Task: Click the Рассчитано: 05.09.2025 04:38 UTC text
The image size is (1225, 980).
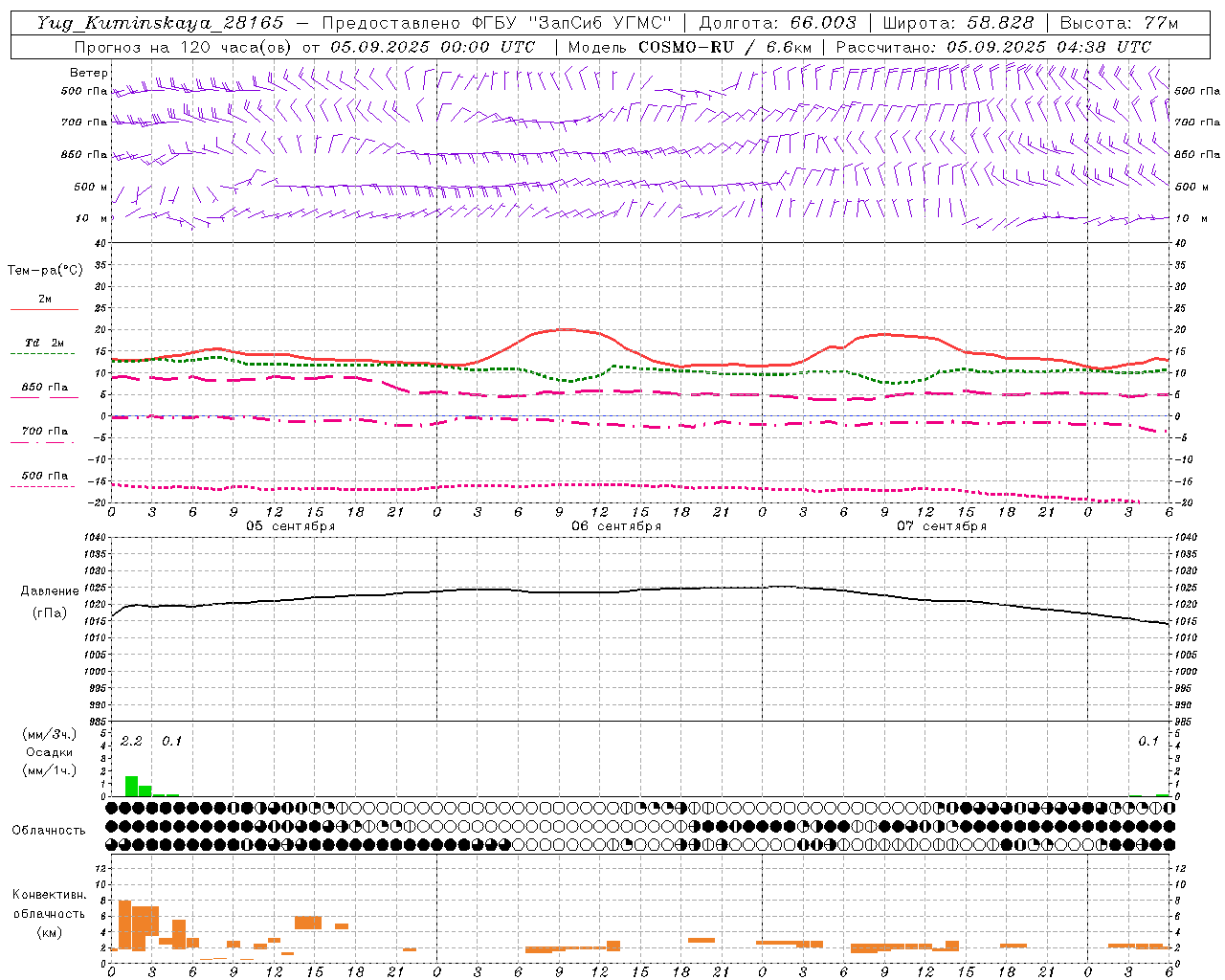Action: click(993, 47)
